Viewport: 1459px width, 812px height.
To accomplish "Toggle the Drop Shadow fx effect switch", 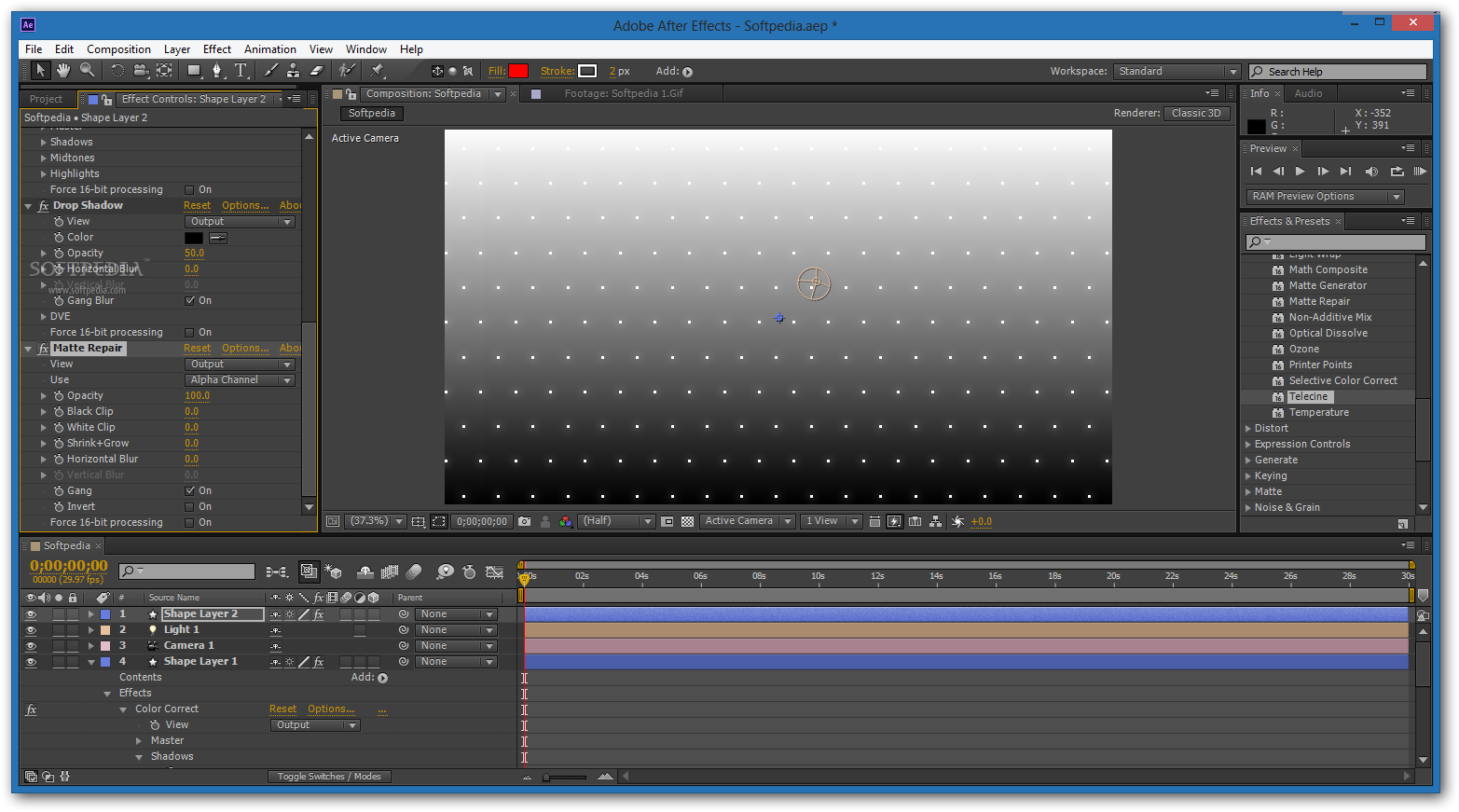I will click(x=43, y=206).
